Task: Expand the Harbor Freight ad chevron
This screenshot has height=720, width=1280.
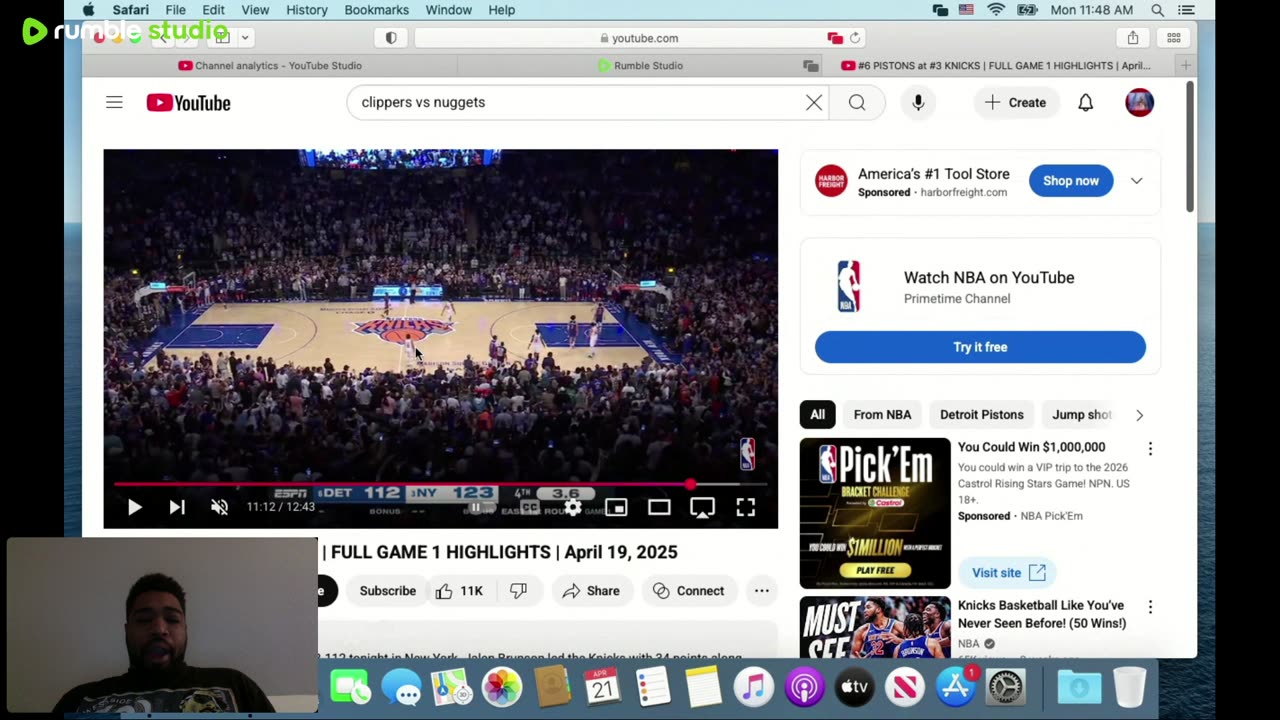Action: pos(1137,181)
